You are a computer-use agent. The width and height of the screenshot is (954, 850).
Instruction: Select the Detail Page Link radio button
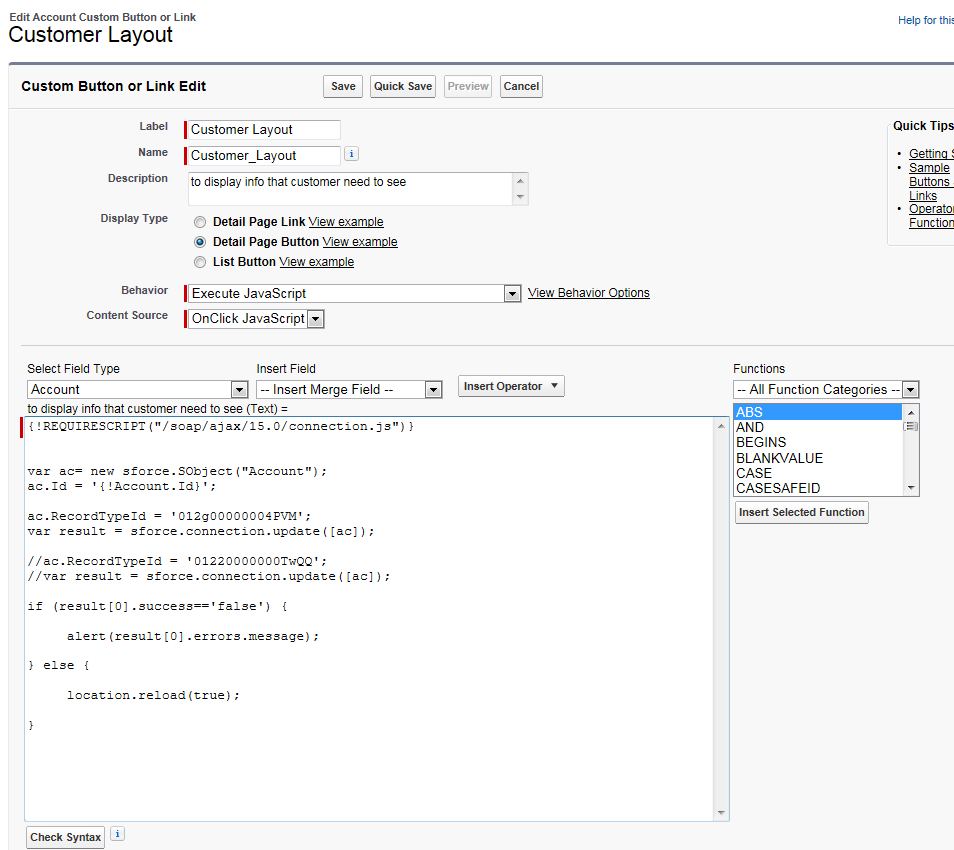[x=200, y=222]
